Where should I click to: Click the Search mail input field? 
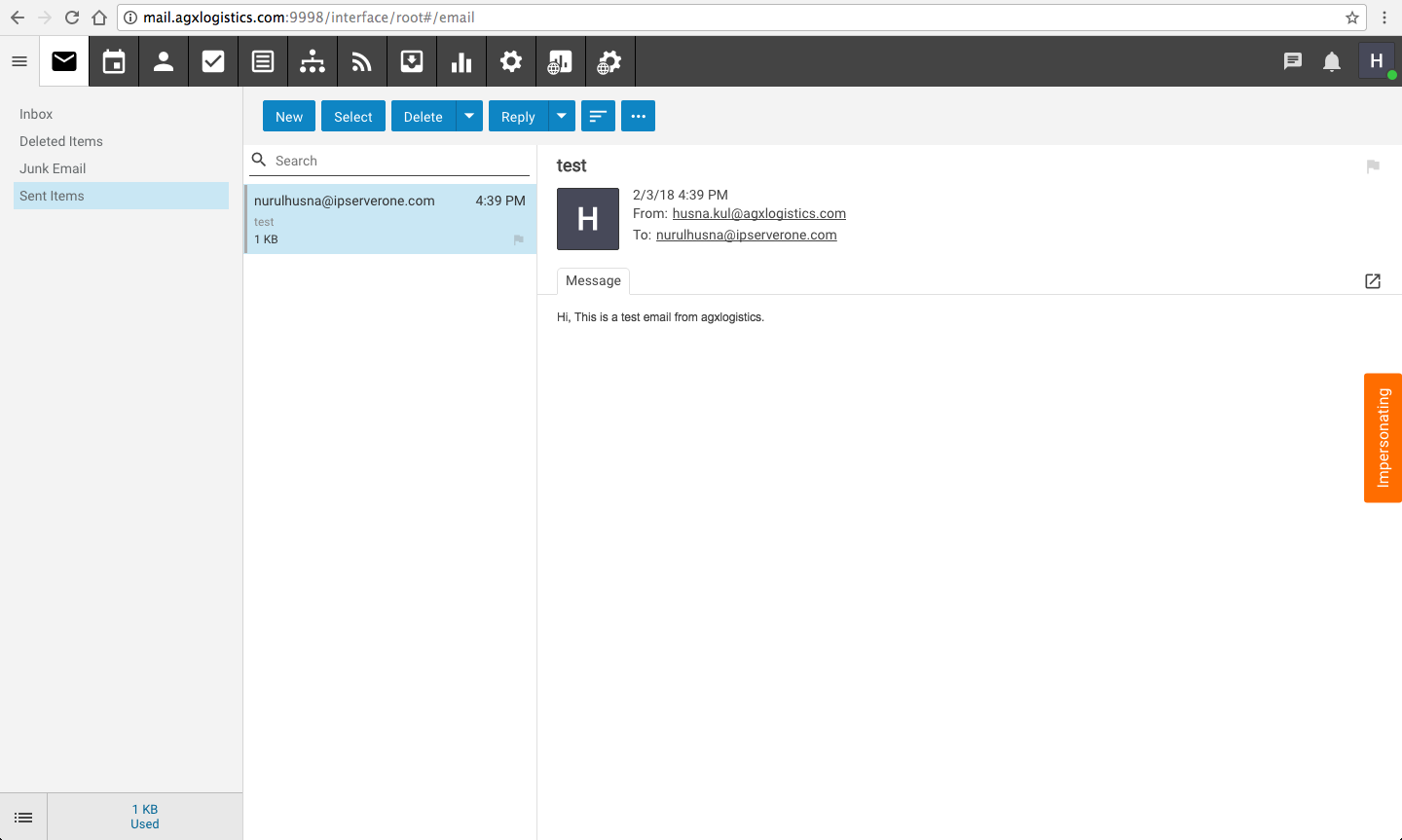[x=399, y=161]
